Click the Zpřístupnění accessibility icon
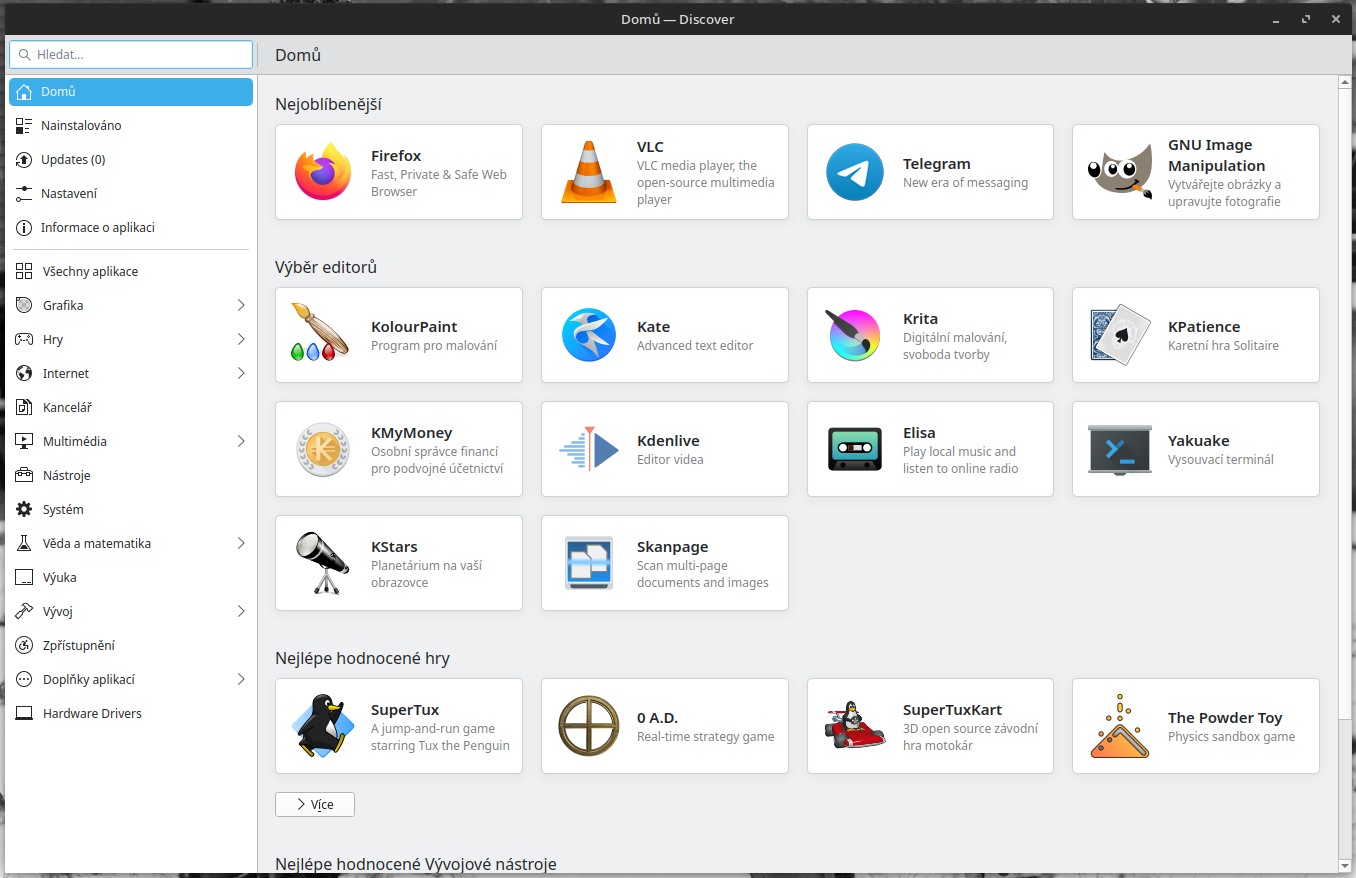 pyautogui.click(x=24, y=646)
